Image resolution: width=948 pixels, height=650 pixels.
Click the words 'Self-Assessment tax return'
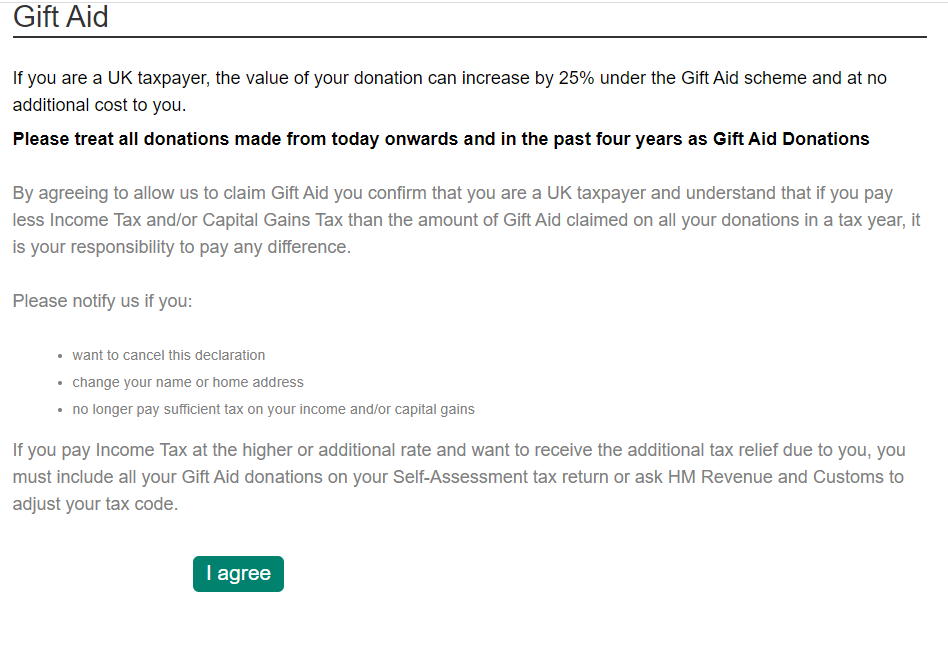[501, 477]
